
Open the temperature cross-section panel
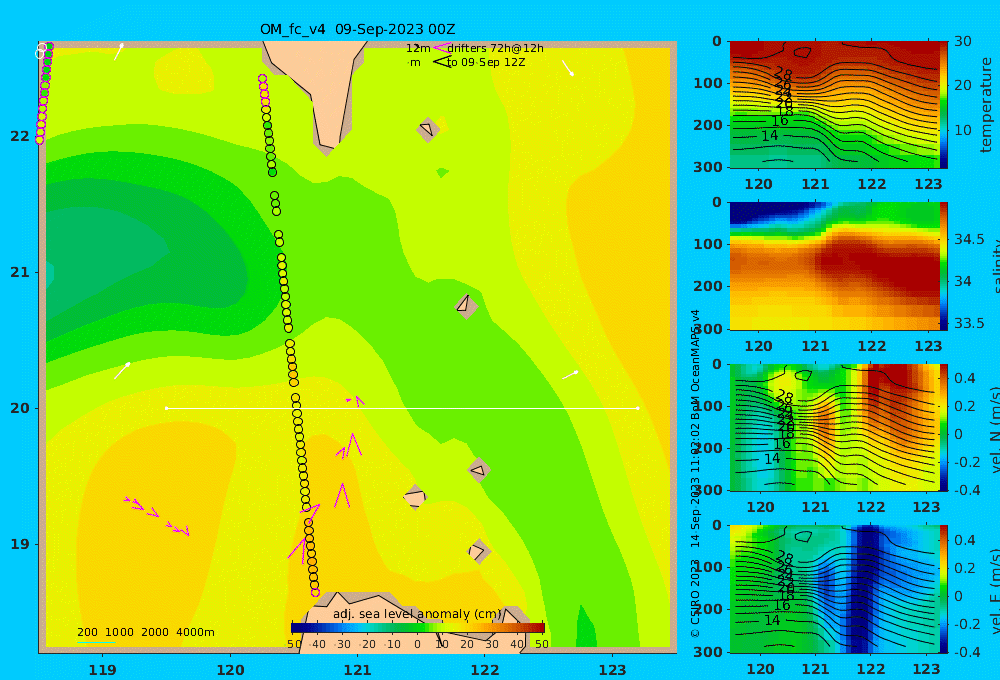point(834,105)
